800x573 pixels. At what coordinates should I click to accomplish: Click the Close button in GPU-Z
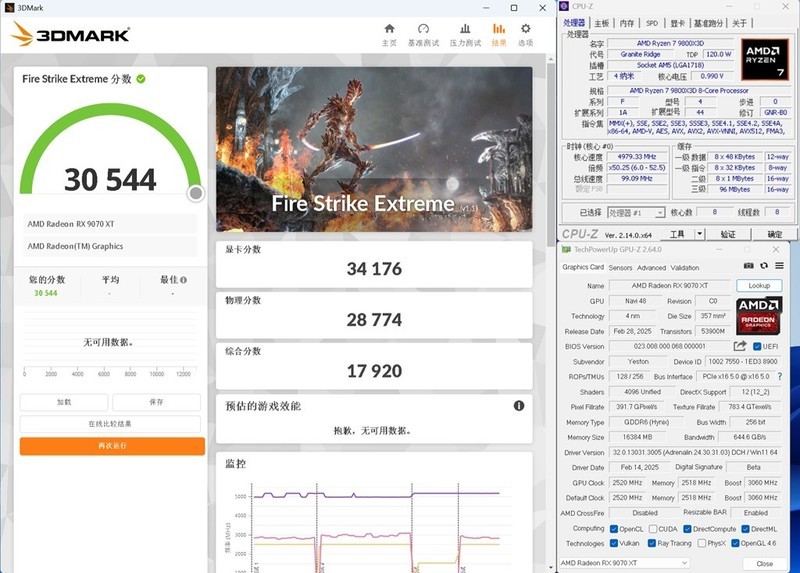(x=764, y=563)
